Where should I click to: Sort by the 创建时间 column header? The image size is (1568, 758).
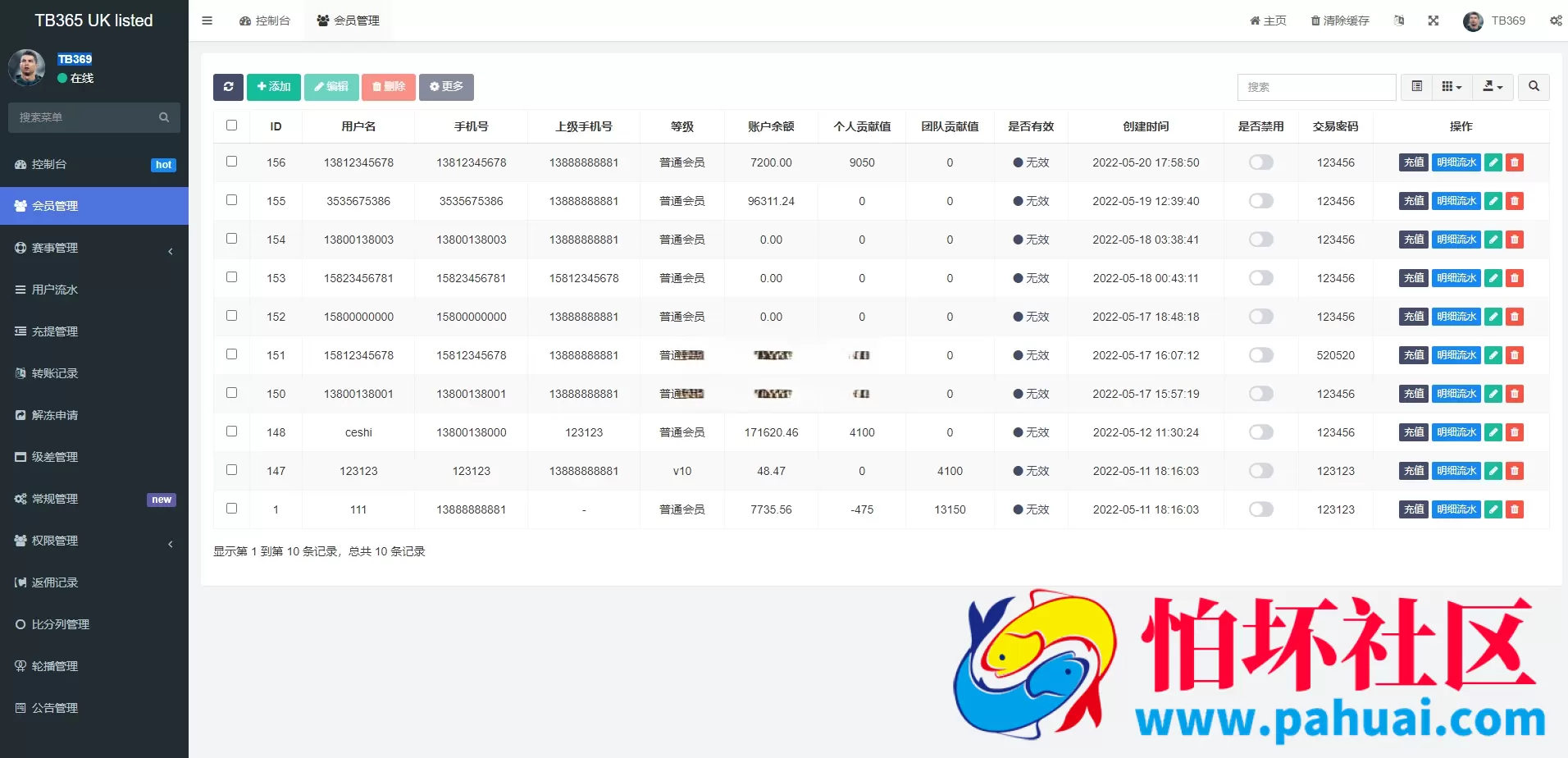point(1146,126)
